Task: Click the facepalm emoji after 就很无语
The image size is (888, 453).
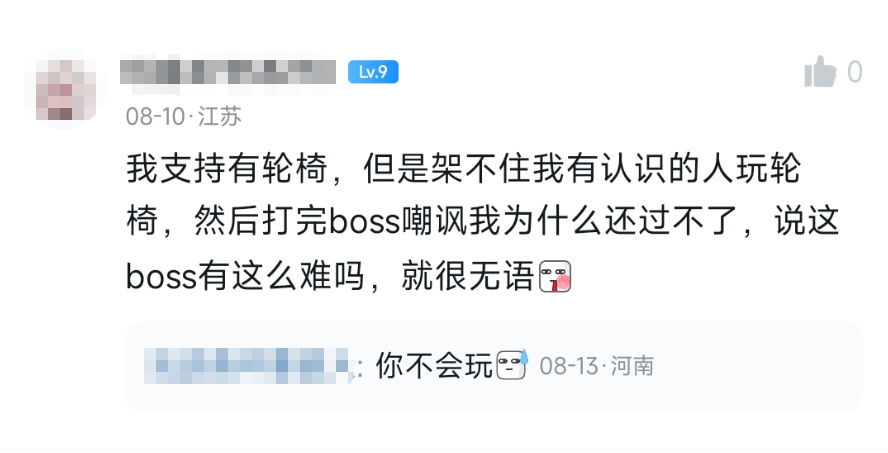Action: point(555,276)
